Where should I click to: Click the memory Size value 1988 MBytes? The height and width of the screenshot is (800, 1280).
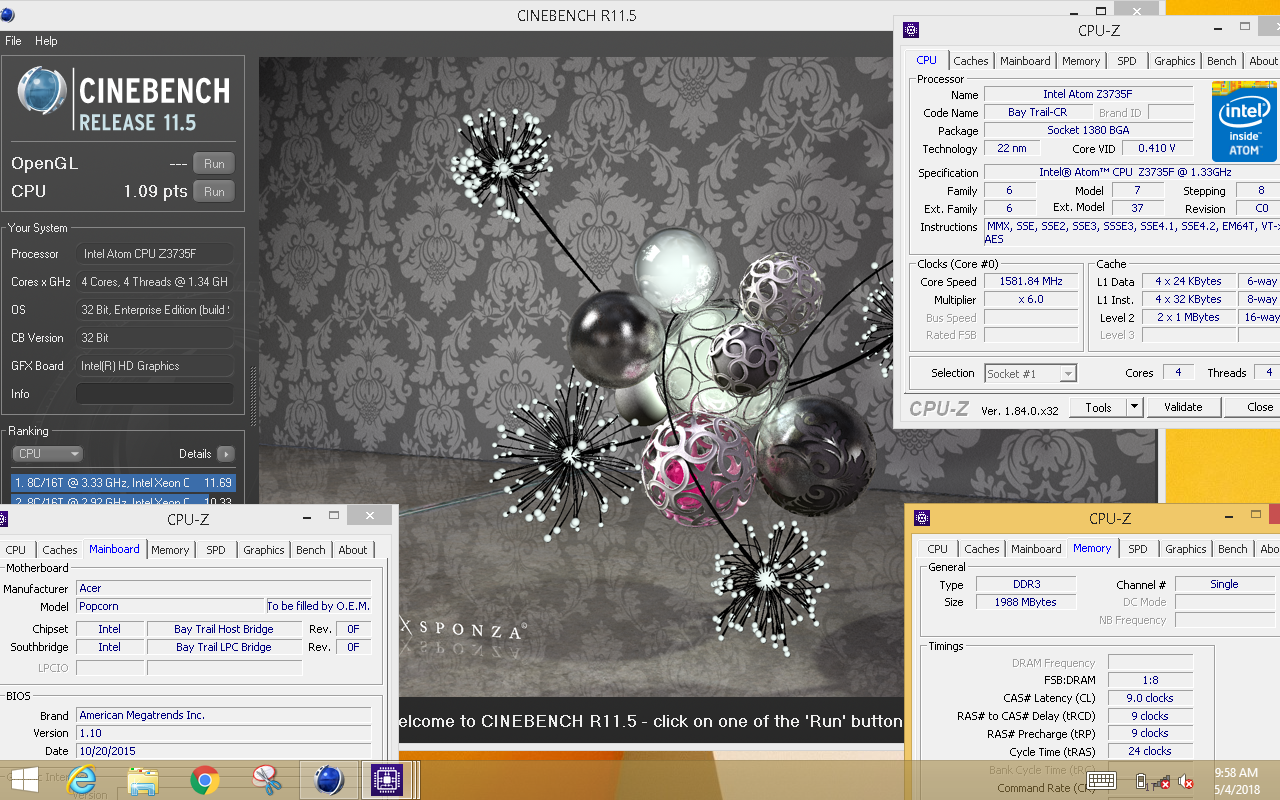click(x=1027, y=603)
